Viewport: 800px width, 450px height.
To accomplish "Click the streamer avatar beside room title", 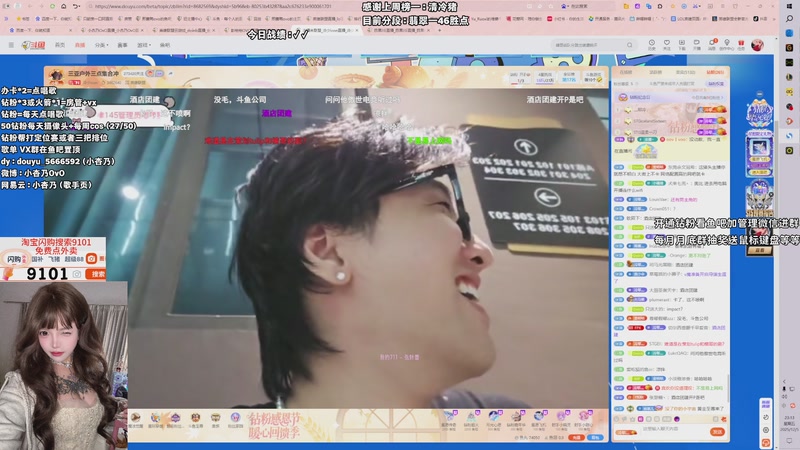I will pos(56,77).
